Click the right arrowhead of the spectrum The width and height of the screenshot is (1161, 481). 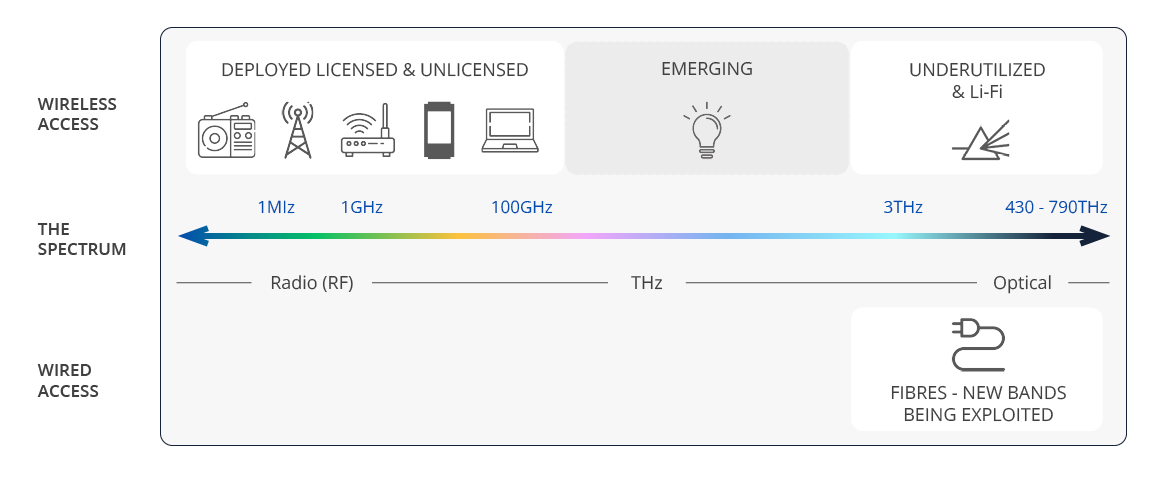[x=1096, y=236]
